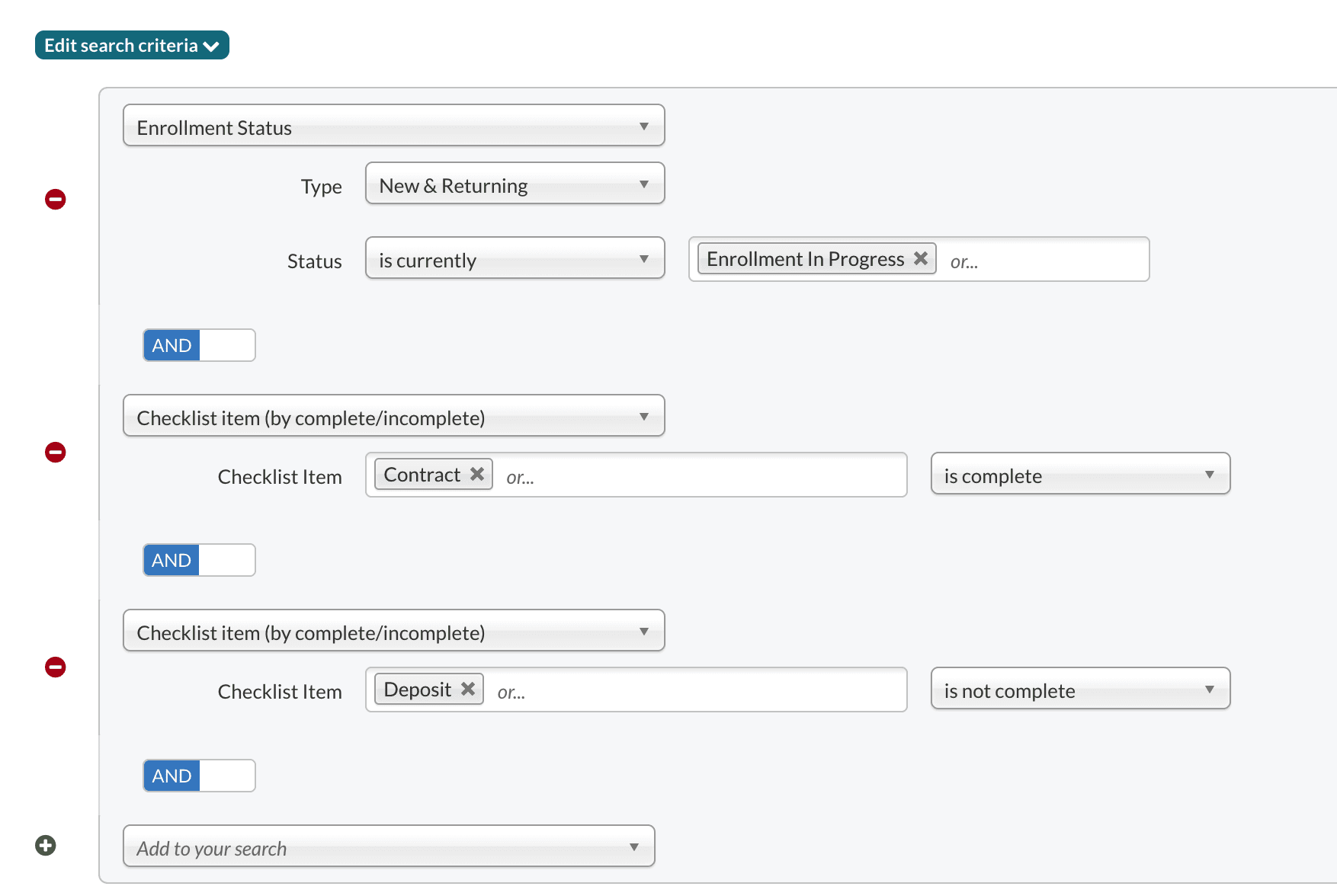Delete the Contract tag via its X
Screen dimensions: 1337x896
[x=477, y=474]
